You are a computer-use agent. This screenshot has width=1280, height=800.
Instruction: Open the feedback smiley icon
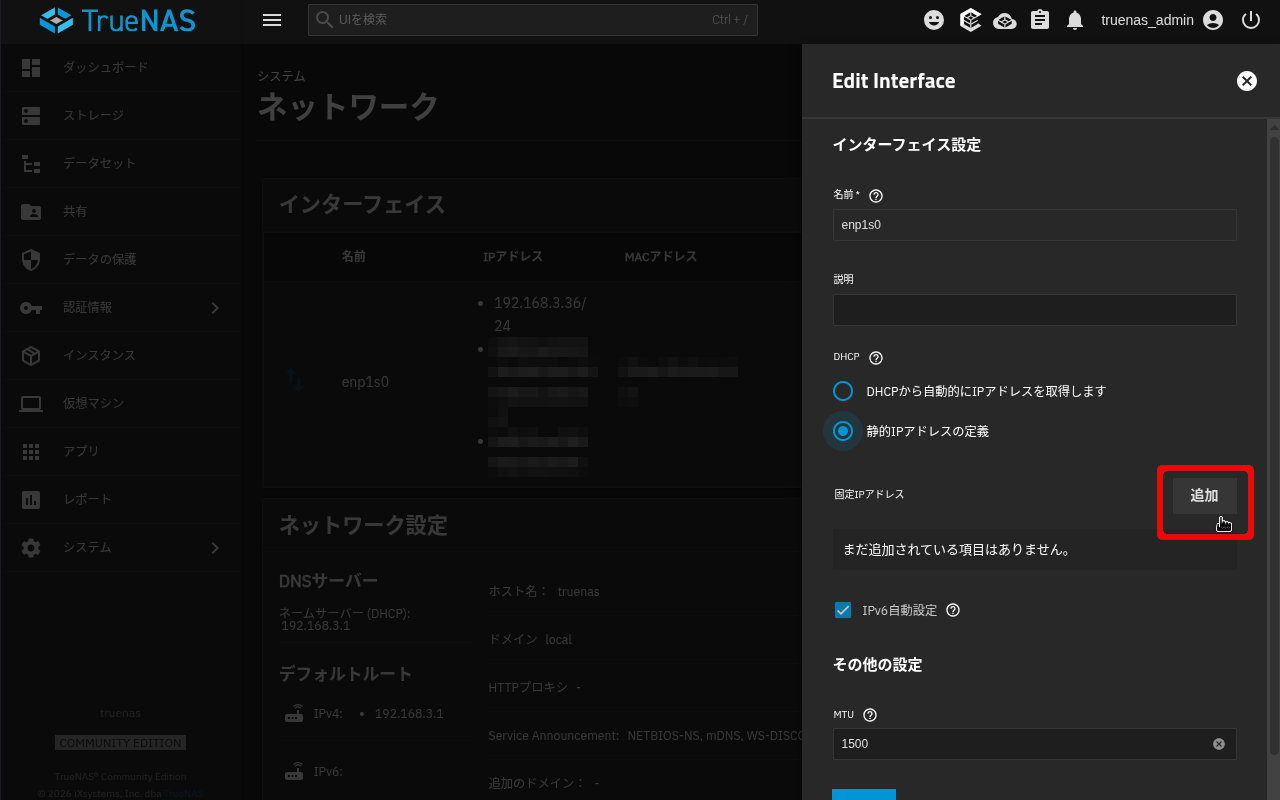click(934, 20)
